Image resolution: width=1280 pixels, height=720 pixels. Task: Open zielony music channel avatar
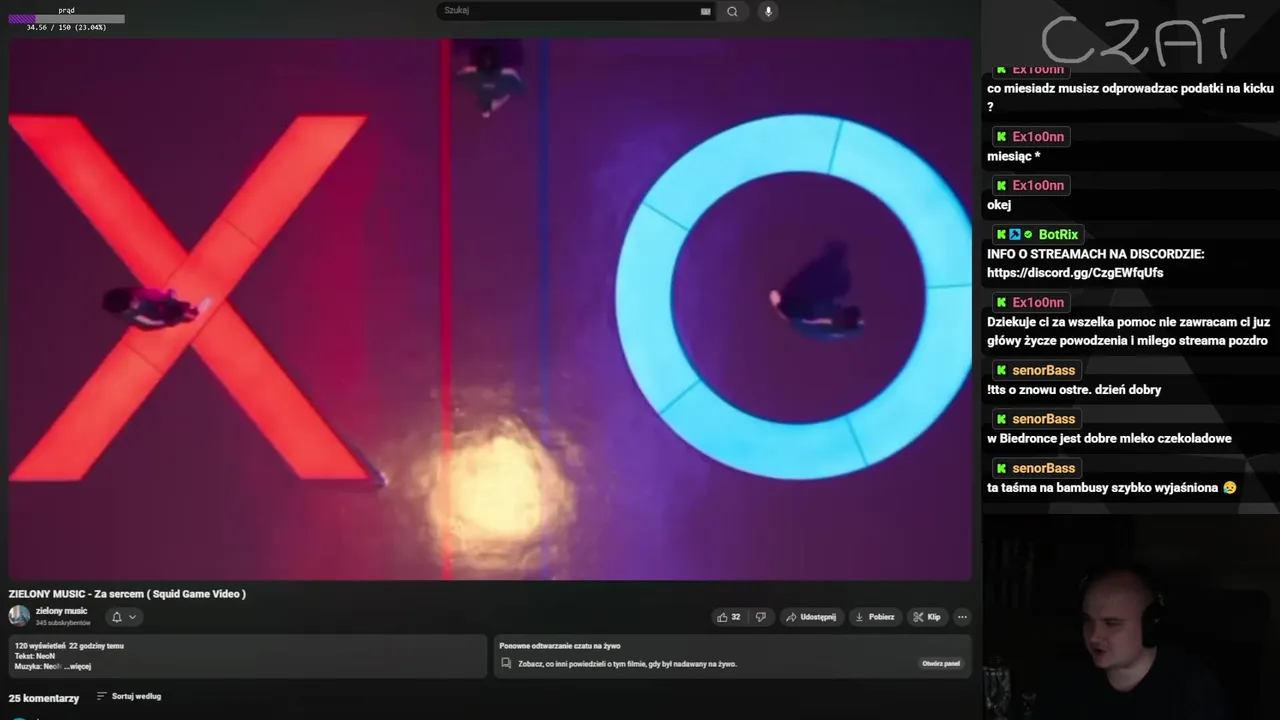pyautogui.click(x=19, y=616)
